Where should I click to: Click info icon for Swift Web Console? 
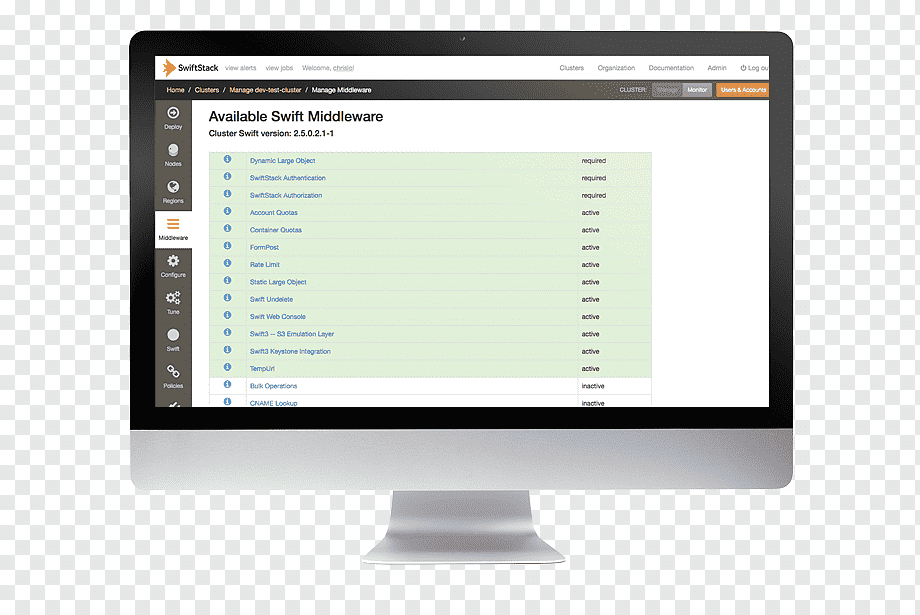[228, 315]
